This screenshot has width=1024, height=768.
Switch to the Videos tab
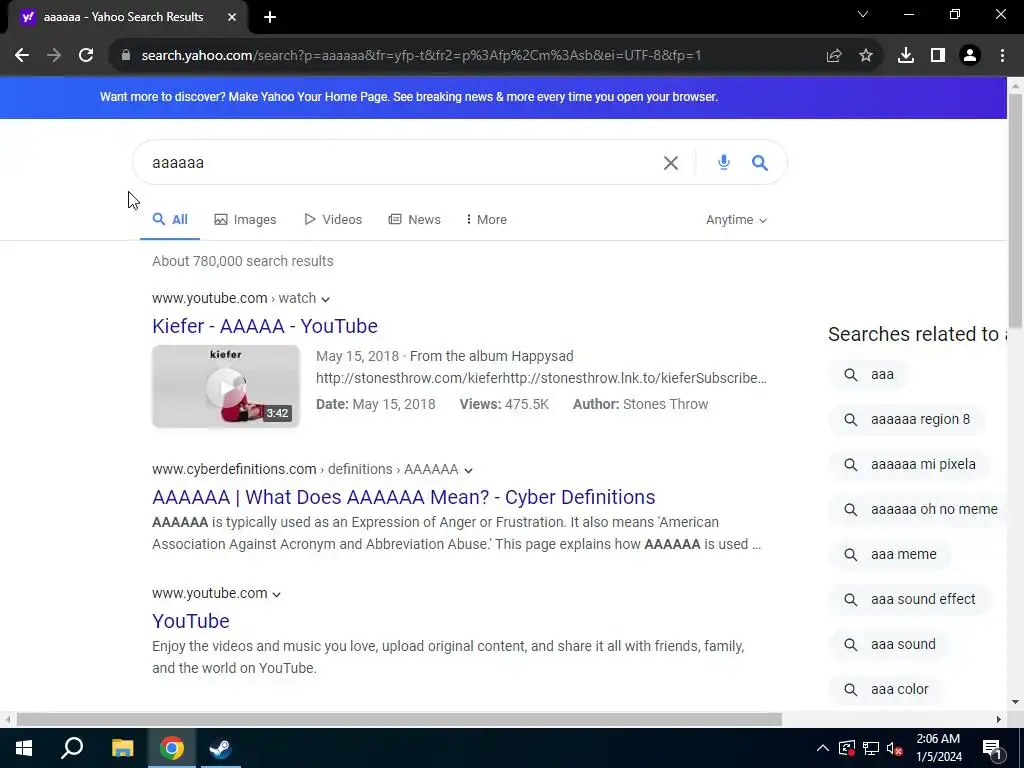click(333, 219)
